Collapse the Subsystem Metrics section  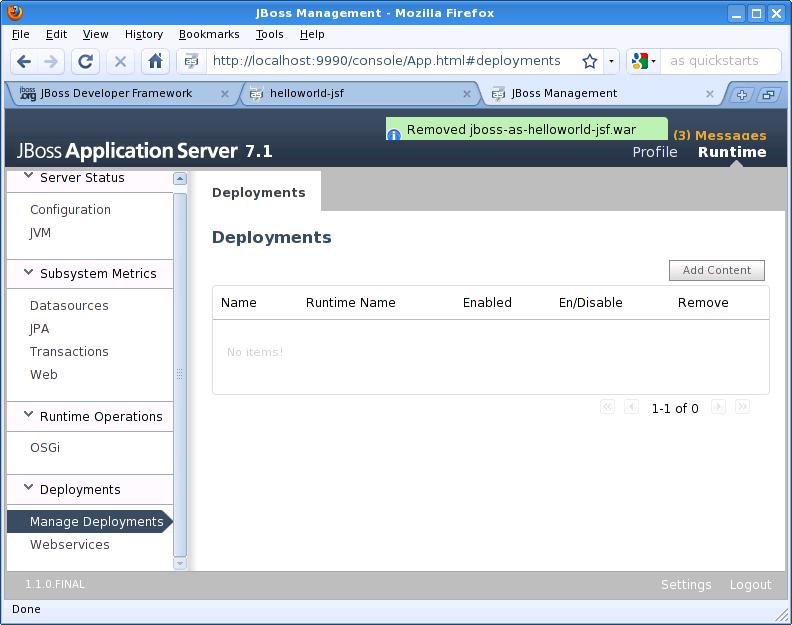tap(29, 272)
